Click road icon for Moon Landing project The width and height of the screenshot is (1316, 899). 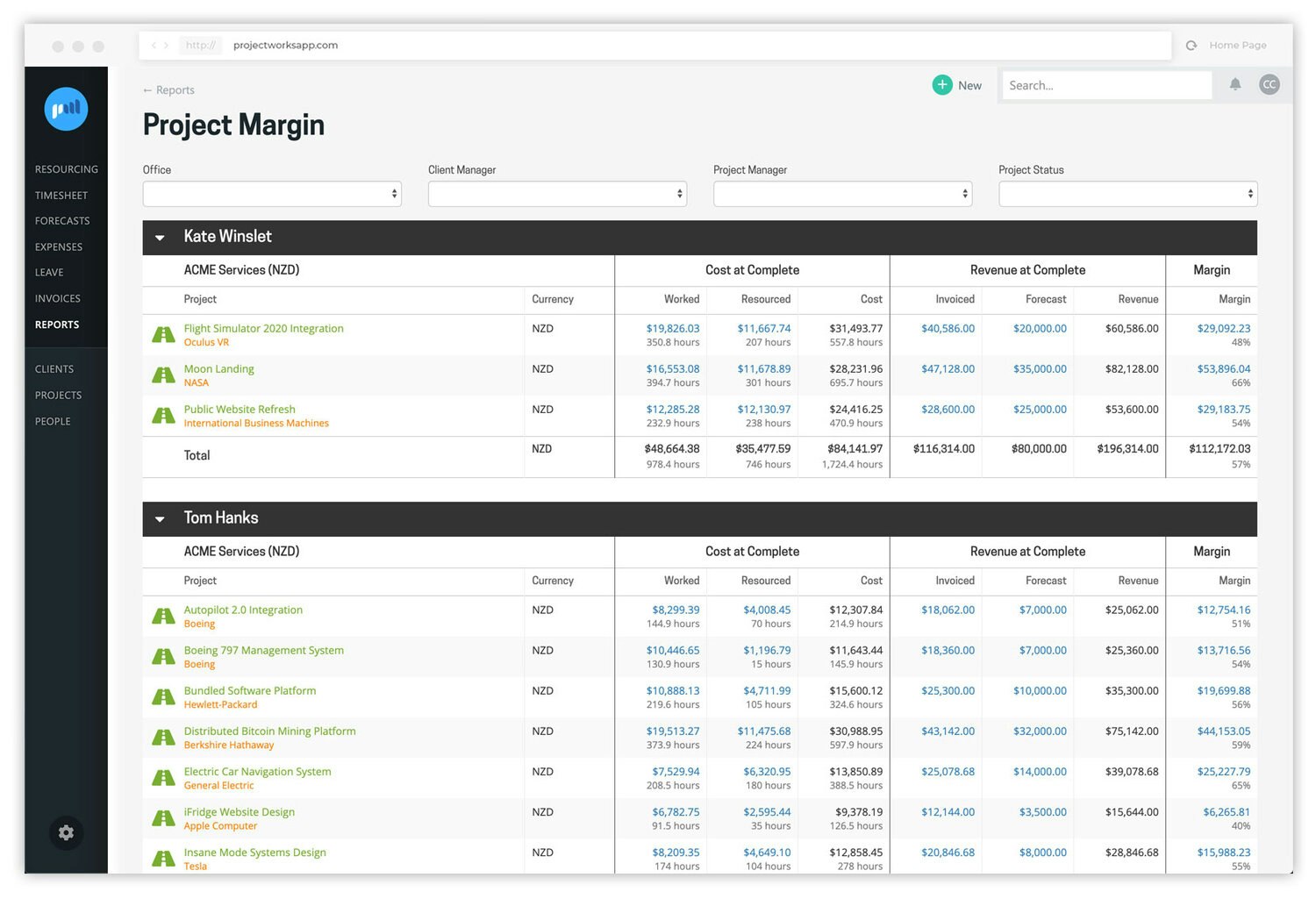[x=163, y=375]
